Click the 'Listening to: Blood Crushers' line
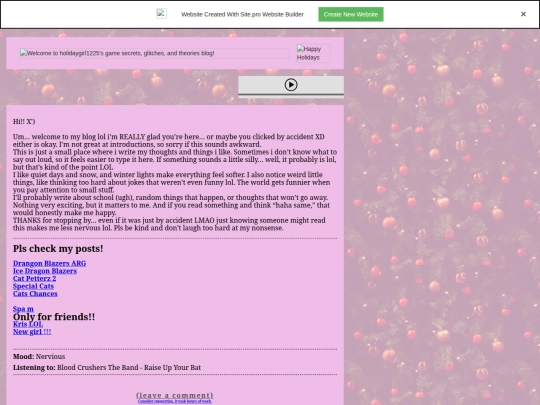540x405 pixels. pos(107,367)
